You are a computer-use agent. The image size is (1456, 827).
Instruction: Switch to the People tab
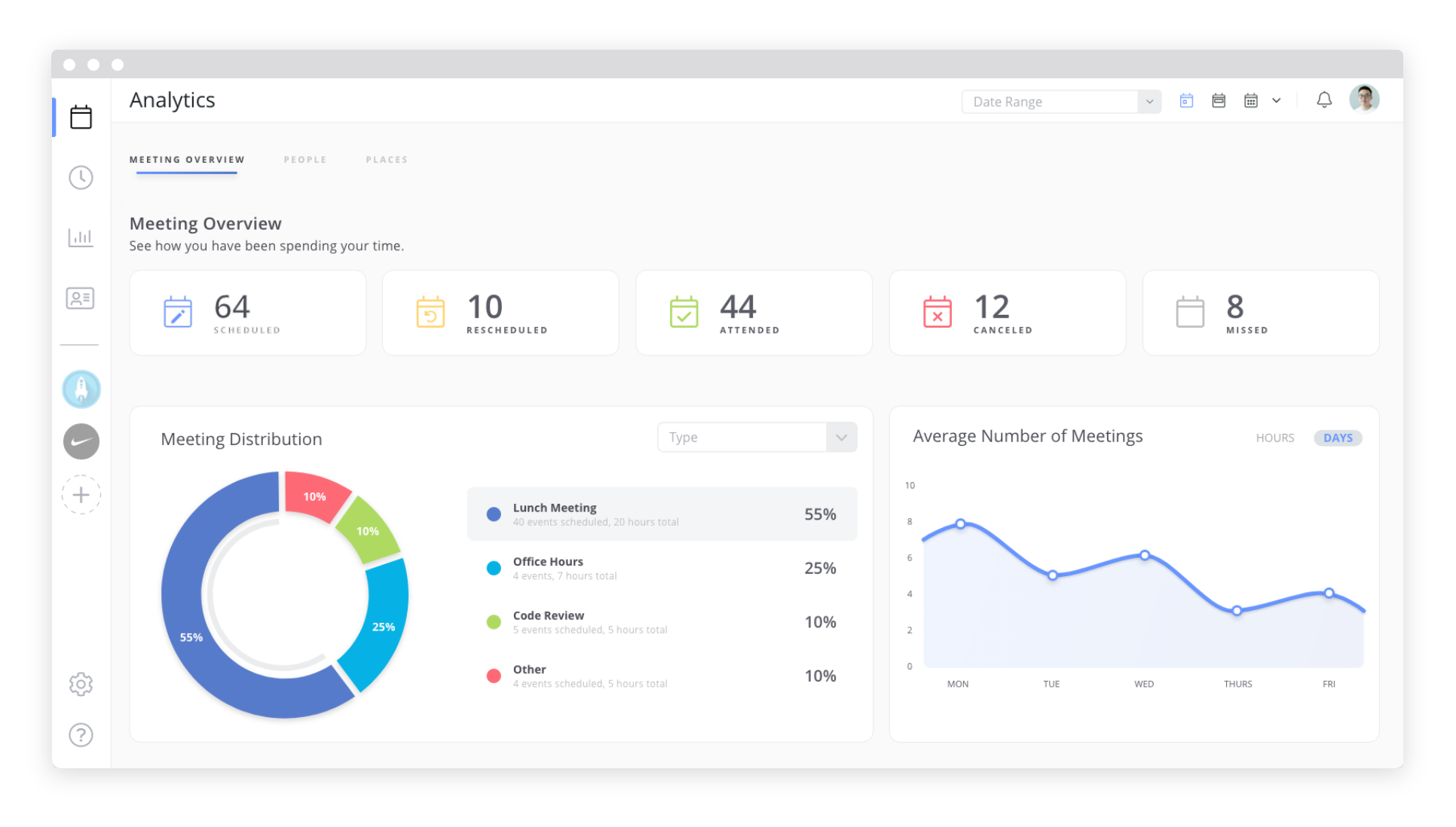[x=303, y=159]
